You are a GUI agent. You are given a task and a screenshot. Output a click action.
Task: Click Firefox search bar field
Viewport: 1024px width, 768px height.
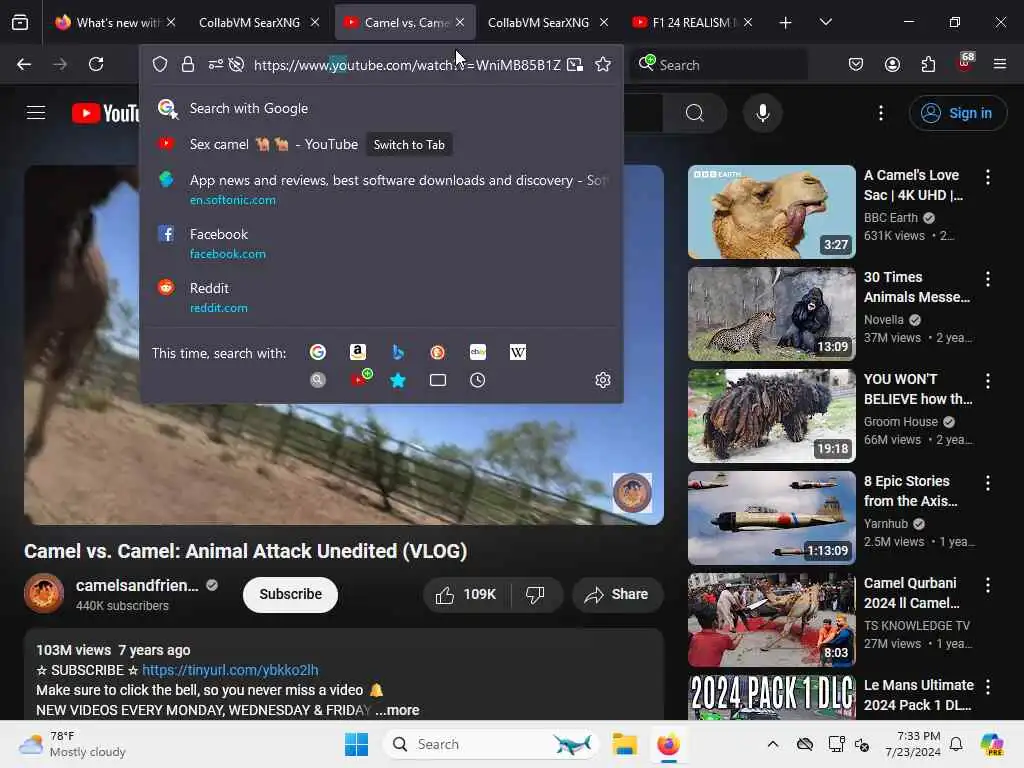[x=718, y=64]
